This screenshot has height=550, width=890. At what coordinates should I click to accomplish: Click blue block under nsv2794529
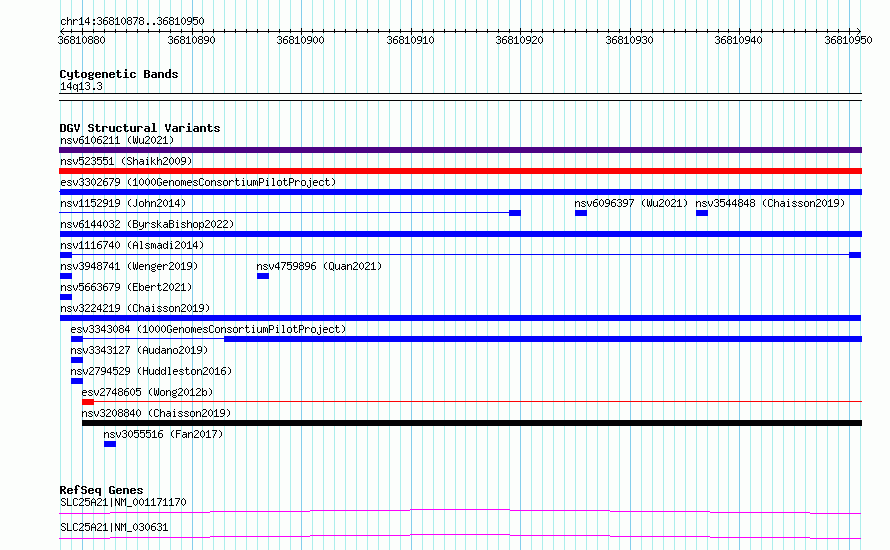[77, 381]
